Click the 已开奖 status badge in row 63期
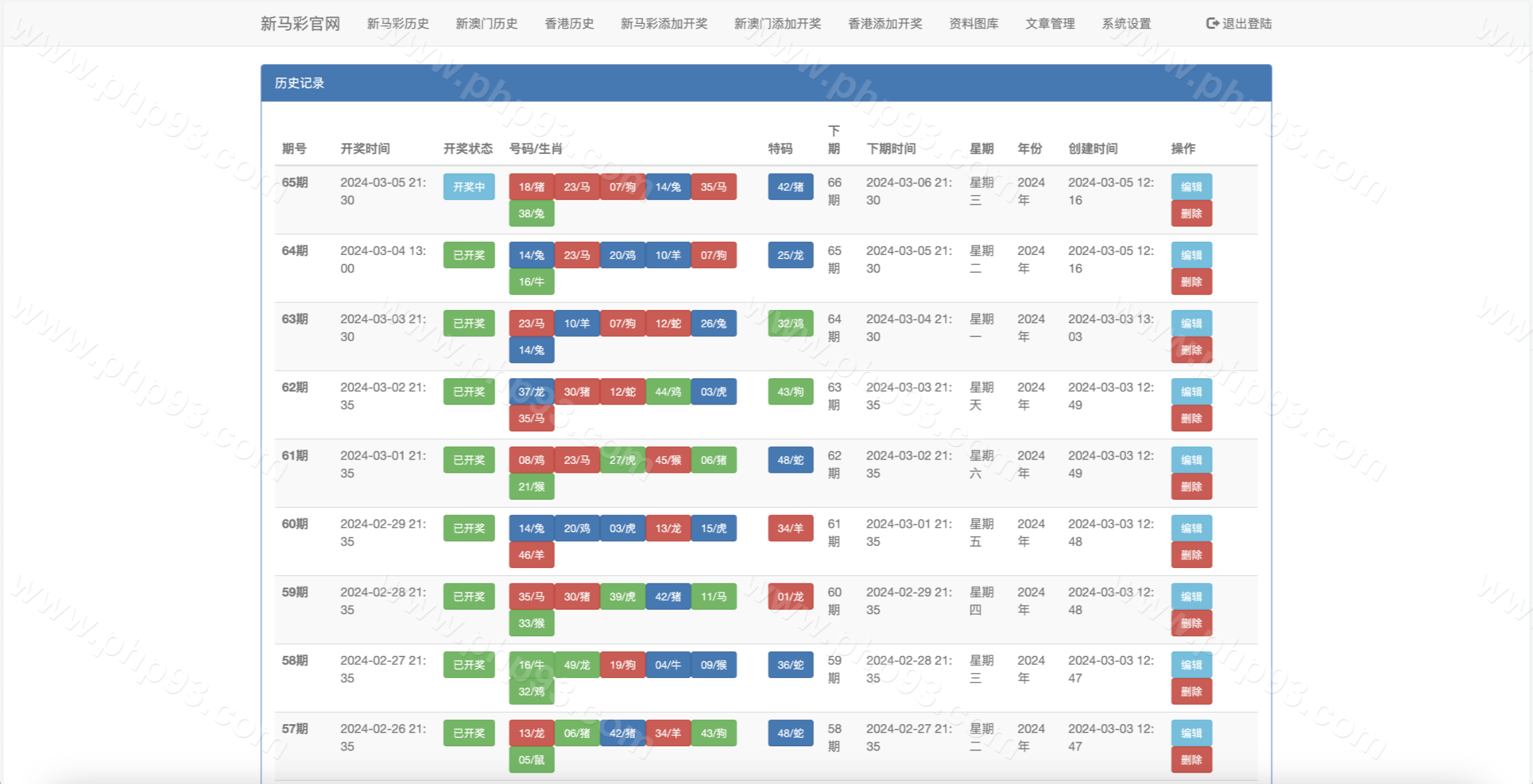The image size is (1533, 784). [469, 323]
